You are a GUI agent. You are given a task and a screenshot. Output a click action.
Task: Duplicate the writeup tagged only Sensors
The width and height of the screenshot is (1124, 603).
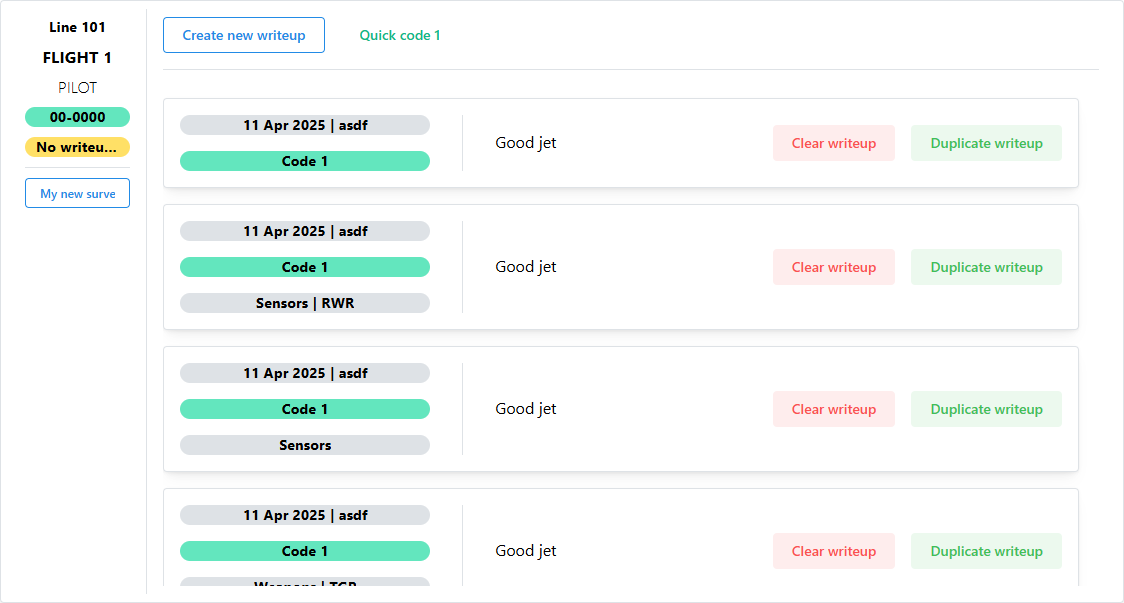[986, 409]
